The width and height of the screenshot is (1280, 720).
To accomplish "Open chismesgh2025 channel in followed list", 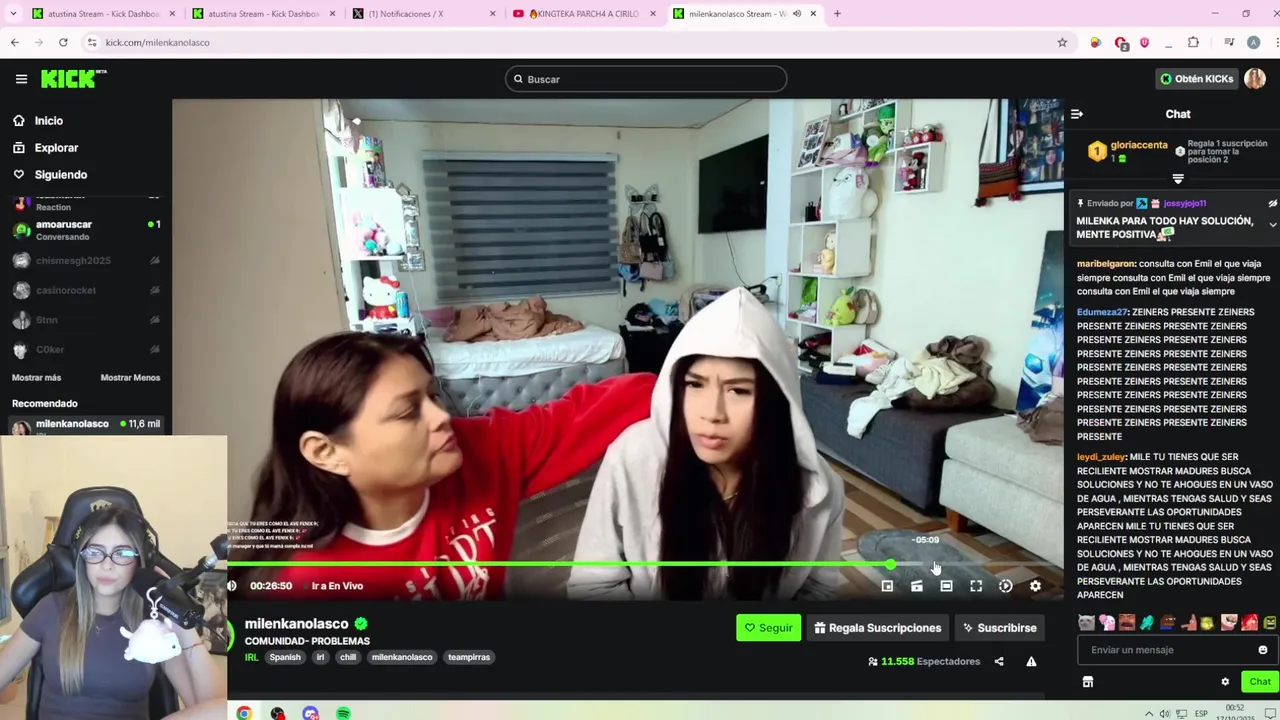I will 86,260.
